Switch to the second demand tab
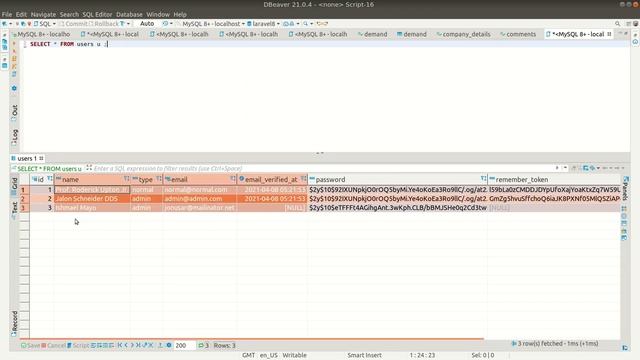Viewport: 640px width, 360px height. point(411,34)
